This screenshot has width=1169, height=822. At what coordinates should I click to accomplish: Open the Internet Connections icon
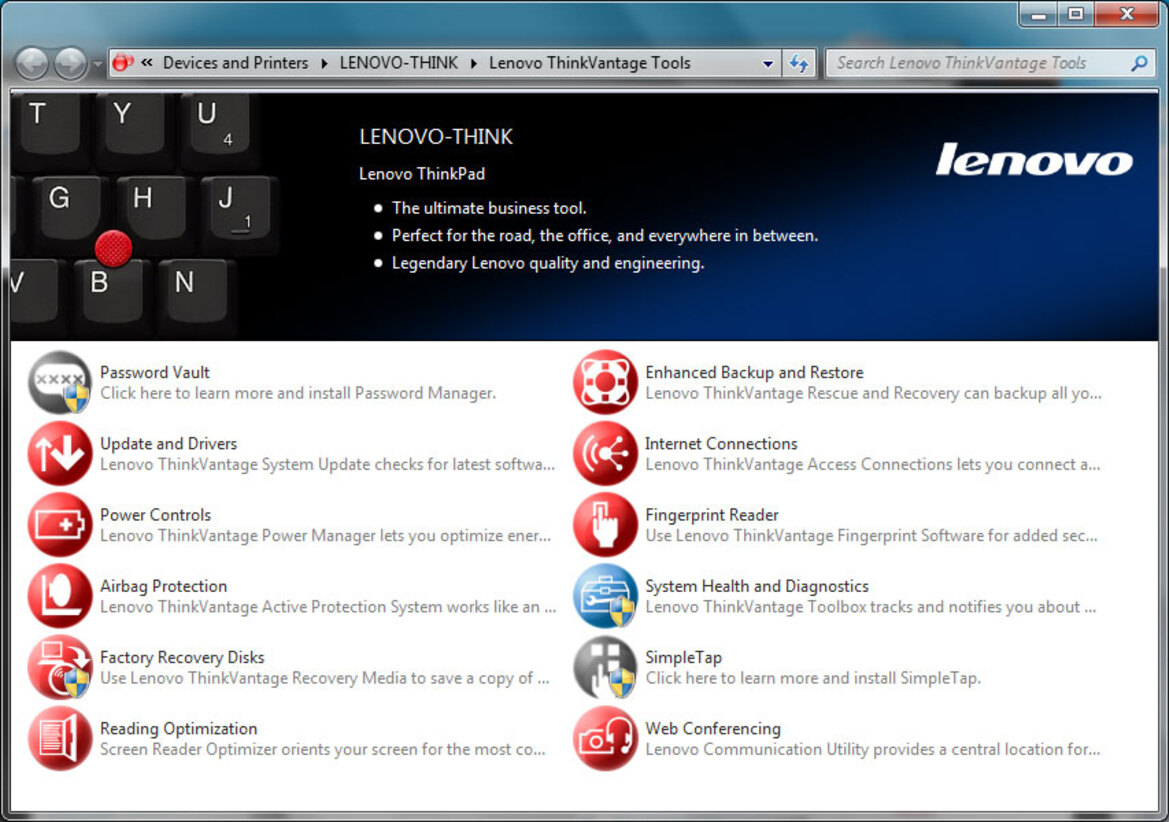pos(605,453)
